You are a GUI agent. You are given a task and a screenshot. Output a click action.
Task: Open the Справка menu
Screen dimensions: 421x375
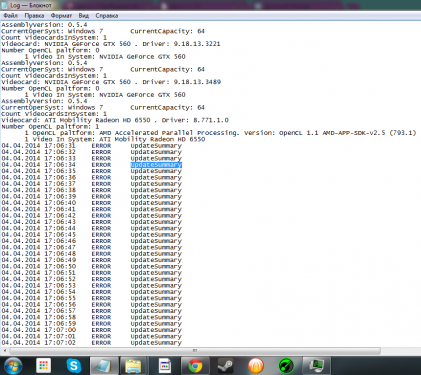(107, 16)
